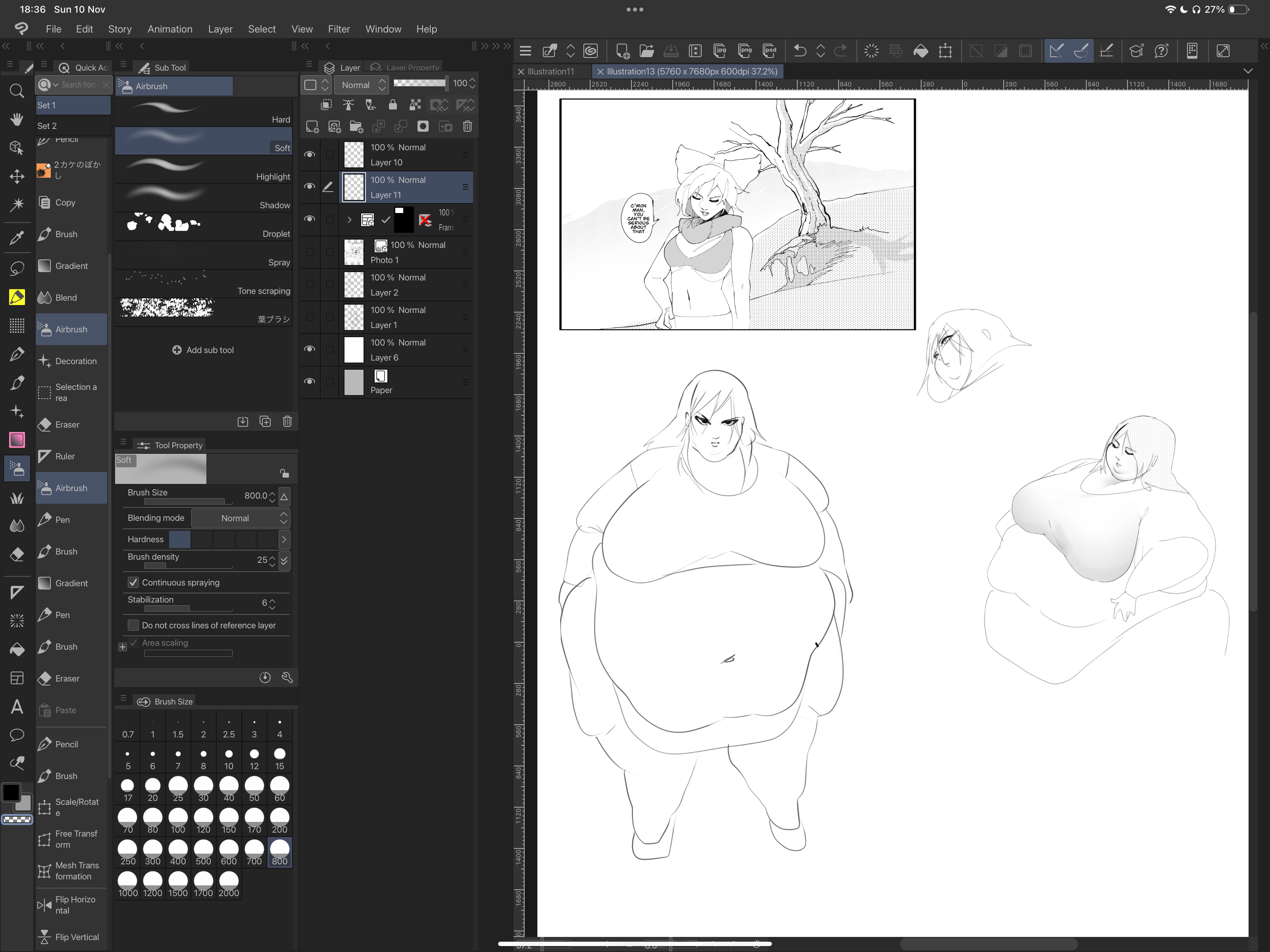Select the Auto select magic wand tool
The width and height of the screenshot is (1270, 952).
(x=17, y=204)
